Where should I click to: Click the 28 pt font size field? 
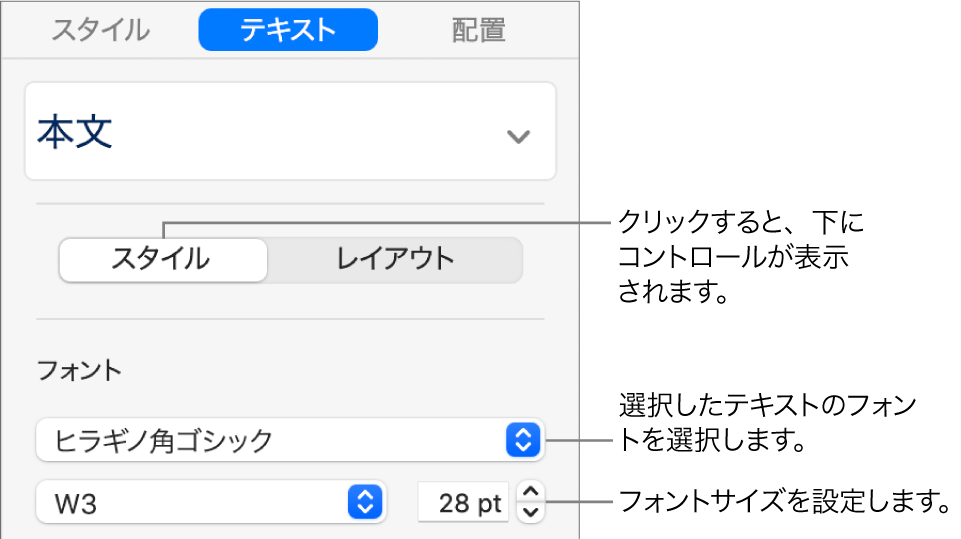tap(463, 502)
